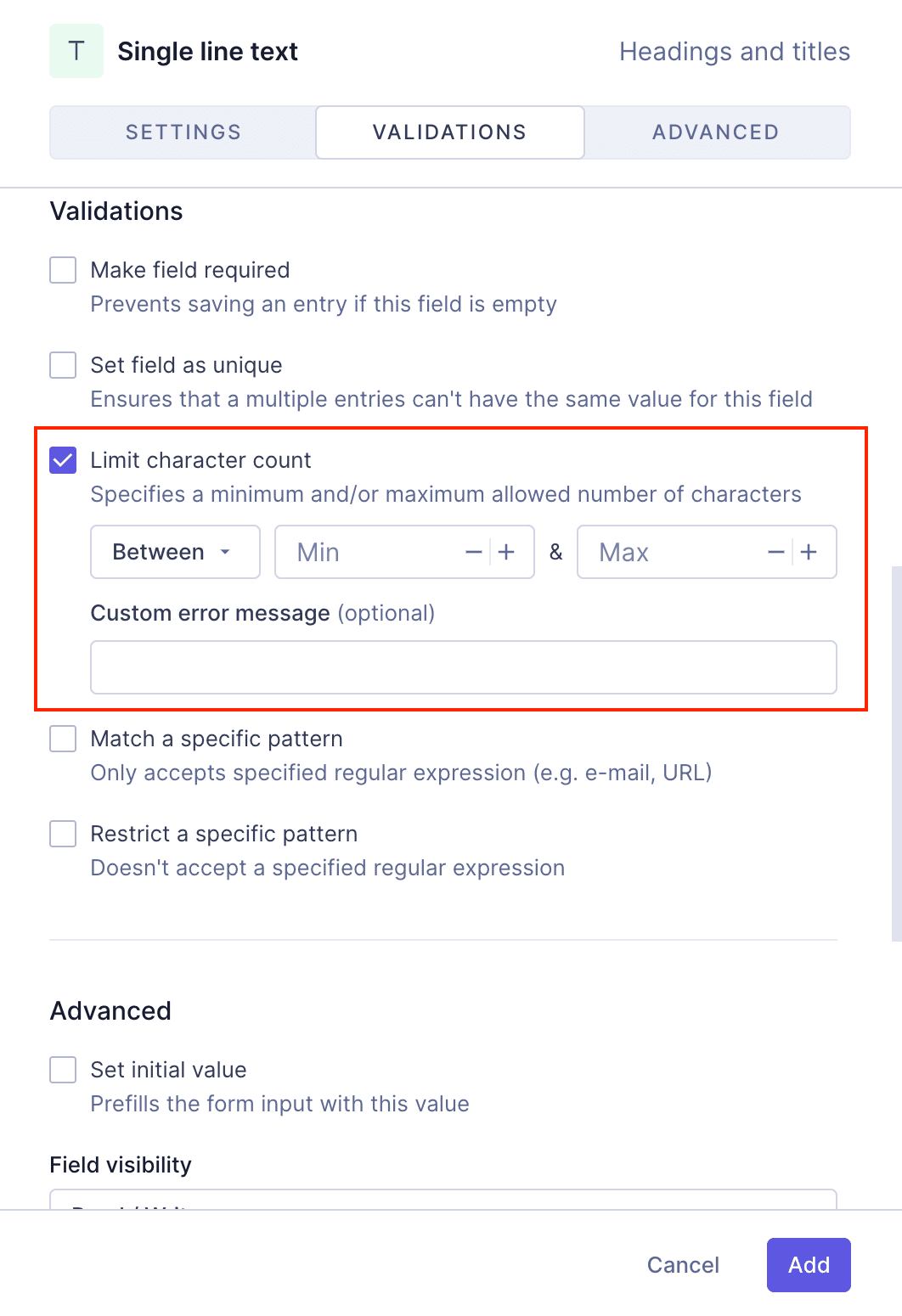Open the Between comparison dropdown
902x1316 pixels.
[174, 552]
